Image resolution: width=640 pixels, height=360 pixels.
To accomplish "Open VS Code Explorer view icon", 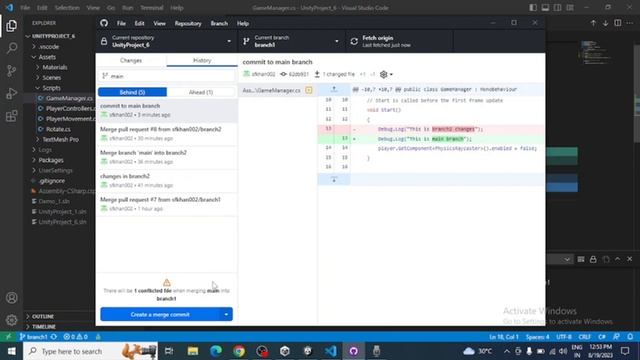I will click(x=11, y=26).
